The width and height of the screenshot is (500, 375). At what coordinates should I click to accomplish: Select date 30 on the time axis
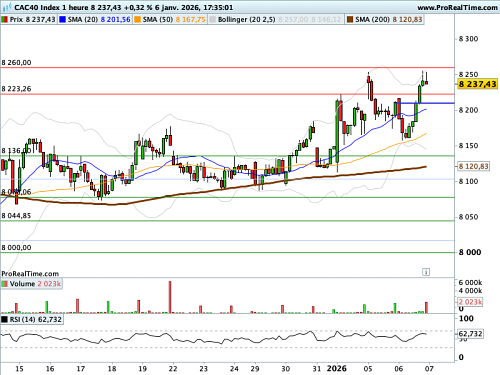pos(286,369)
